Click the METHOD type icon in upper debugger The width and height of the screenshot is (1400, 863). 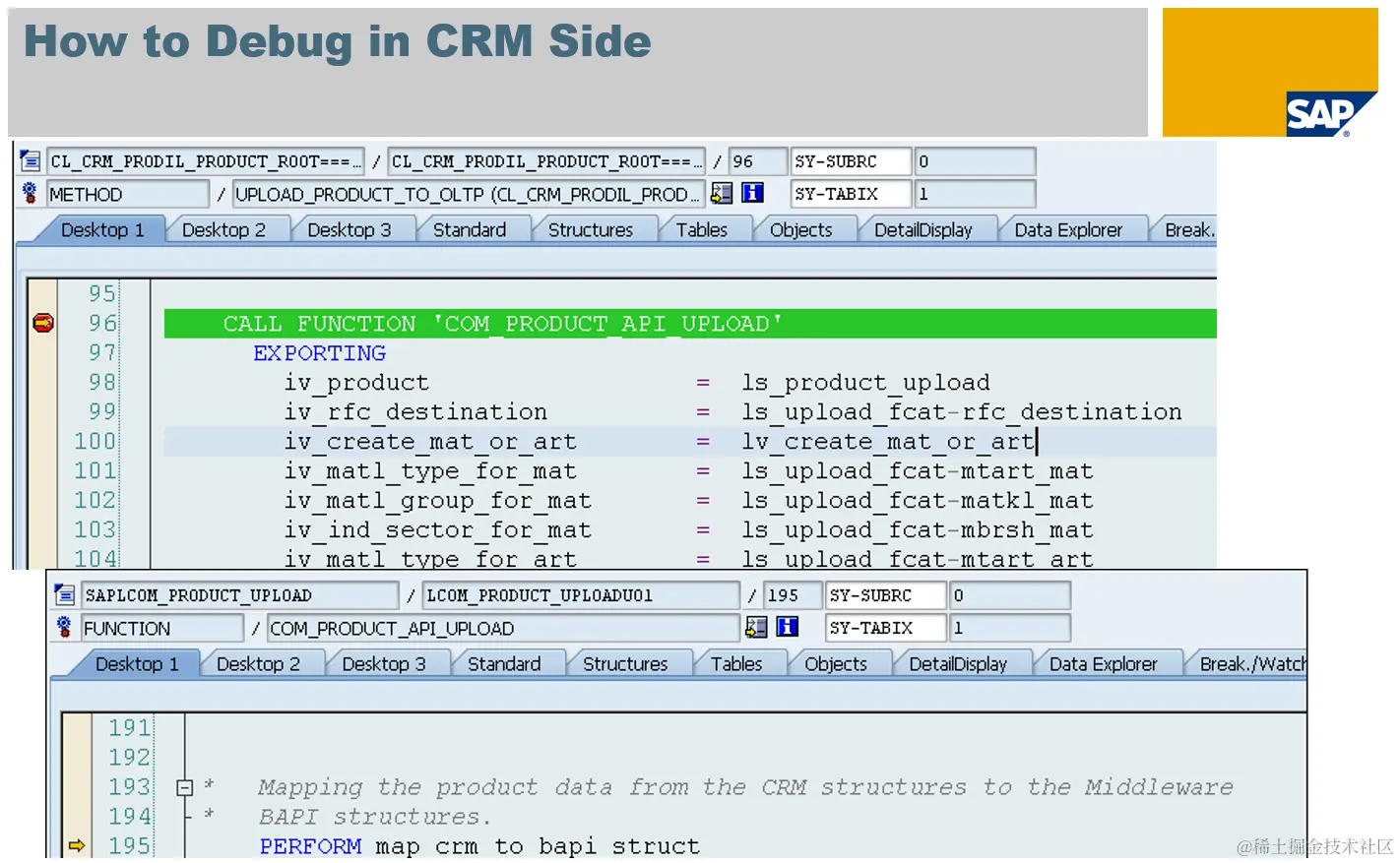[30, 193]
